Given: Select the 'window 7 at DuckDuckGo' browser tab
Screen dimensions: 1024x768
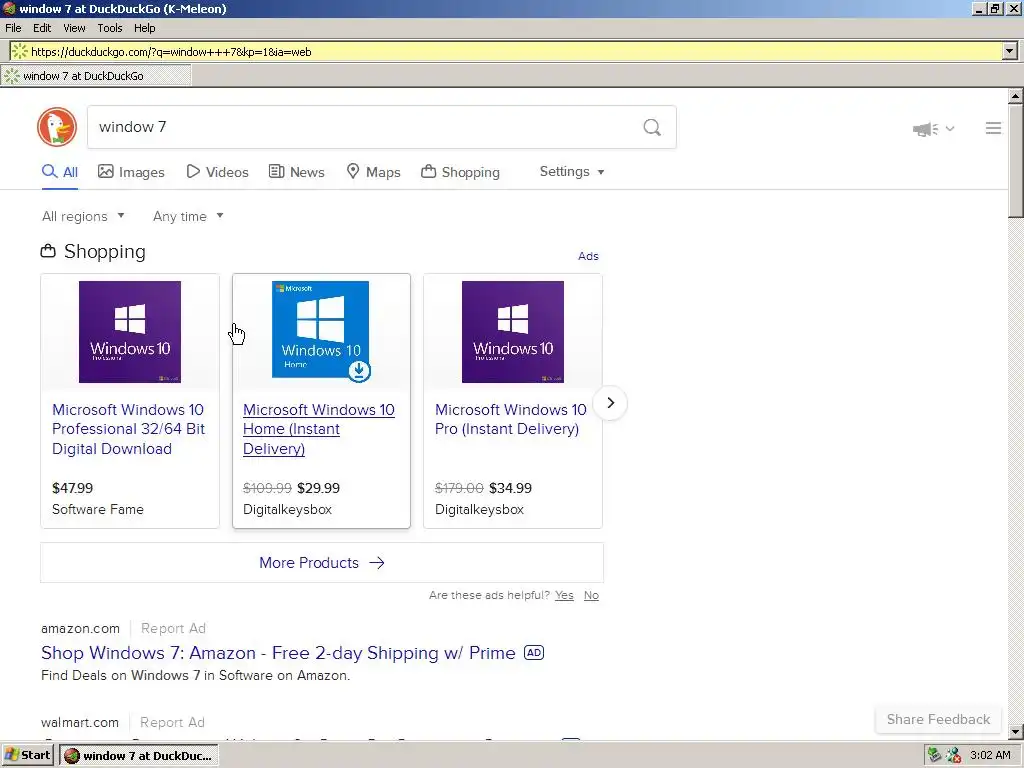Looking at the screenshot, I should pyautogui.click(x=96, y=76).
